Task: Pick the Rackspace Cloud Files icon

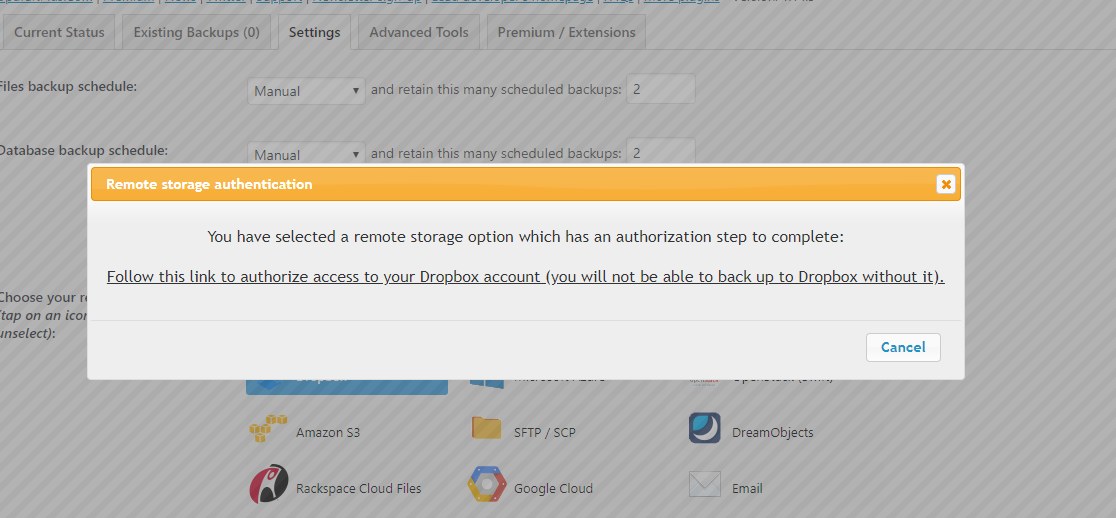Action: pyautogui.click(x=268, y=484)
